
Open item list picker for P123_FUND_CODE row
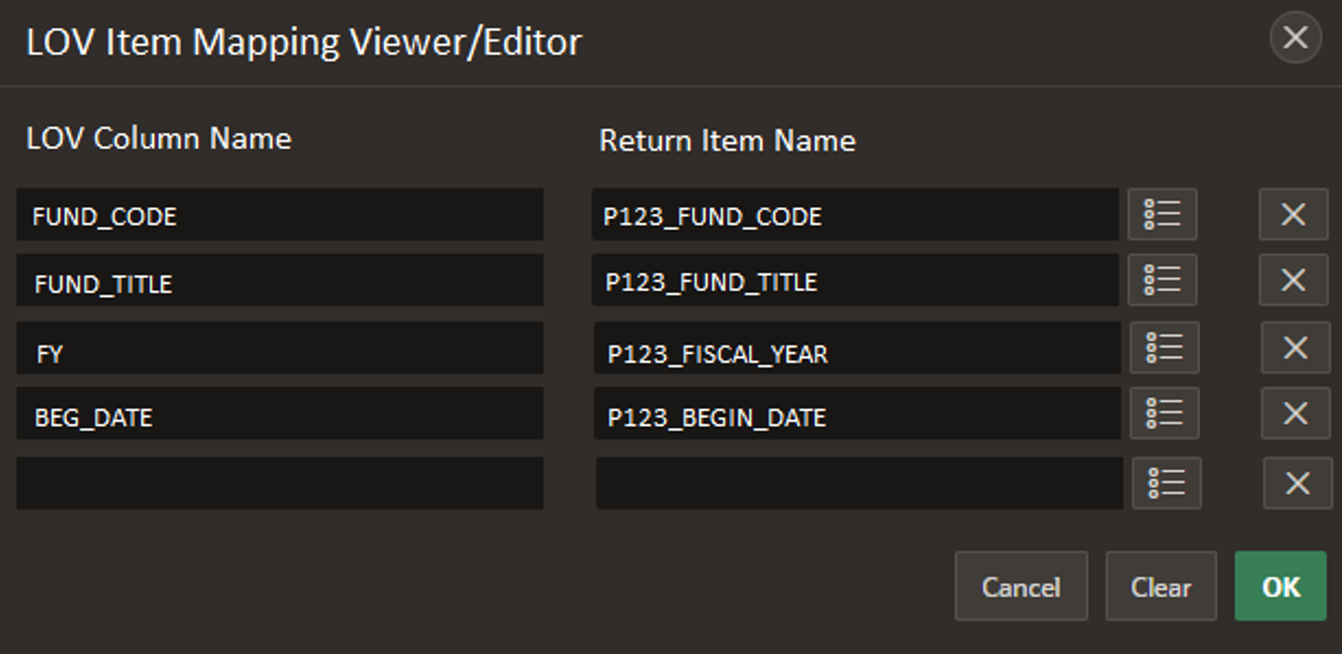1162,214
